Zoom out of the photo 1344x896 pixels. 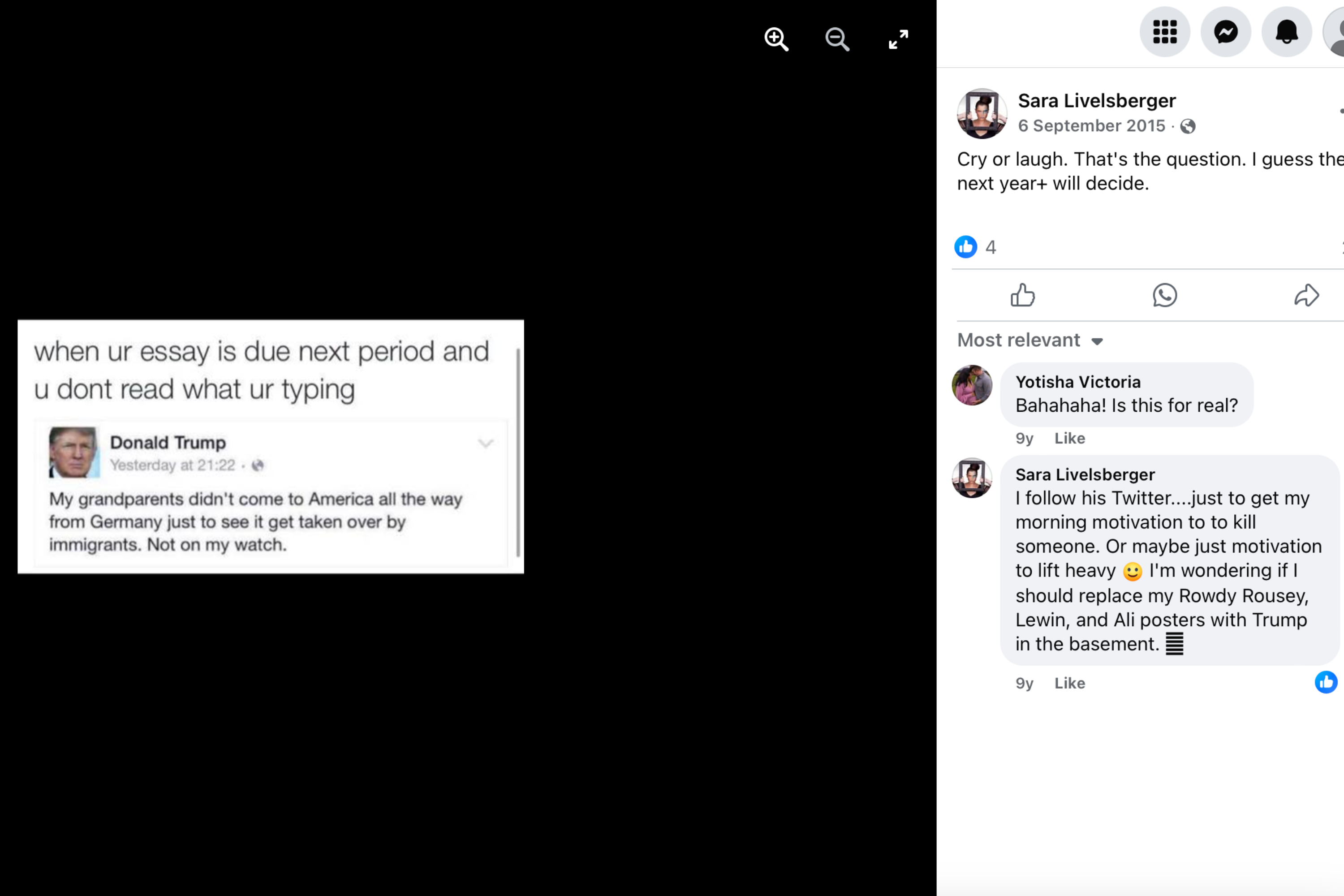point(836,39)
